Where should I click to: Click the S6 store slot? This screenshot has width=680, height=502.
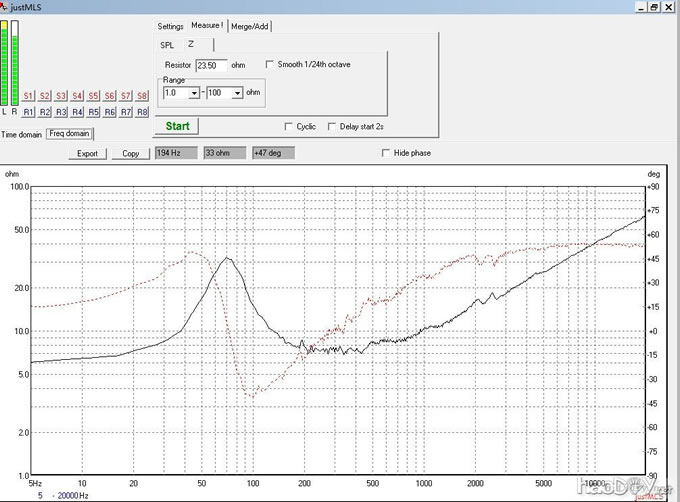click(x=110, y=96)
